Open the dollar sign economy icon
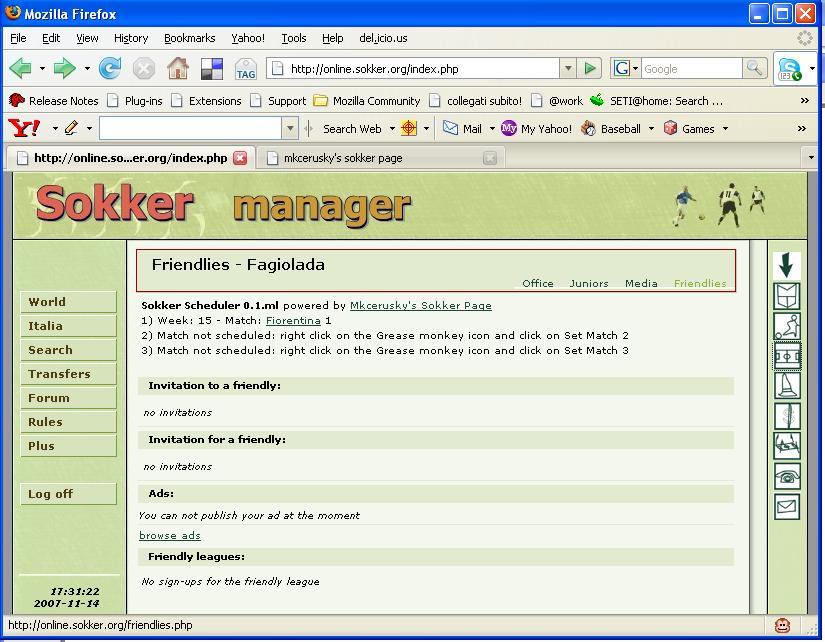 coord(787,416)
